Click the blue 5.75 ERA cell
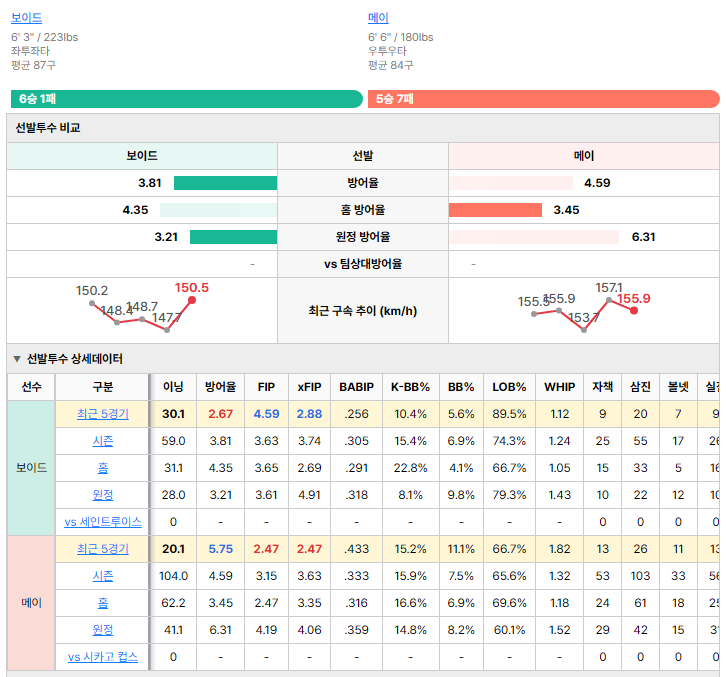This screenshot has width=726, height=677. coord(220,549)
